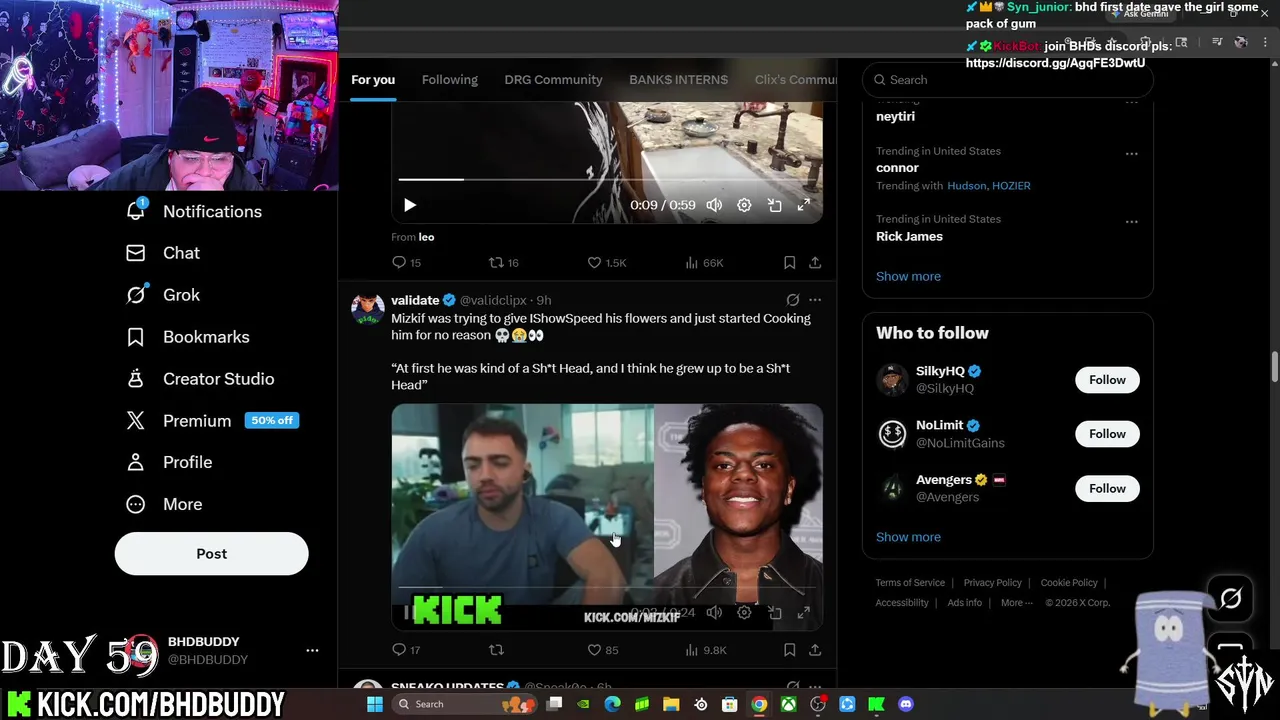Open Chat from the sidebar

pyautogui.click(x=163, y=253)
